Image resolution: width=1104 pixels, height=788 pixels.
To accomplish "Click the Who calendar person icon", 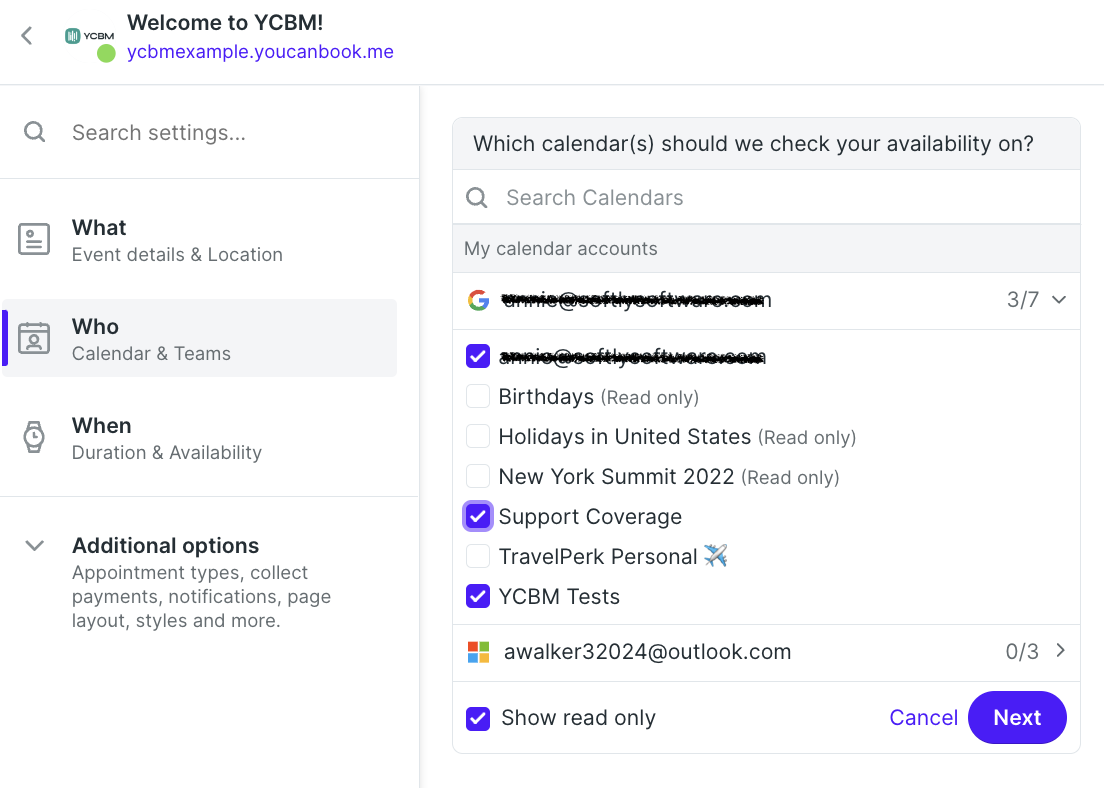I will (x=34, y=338).
